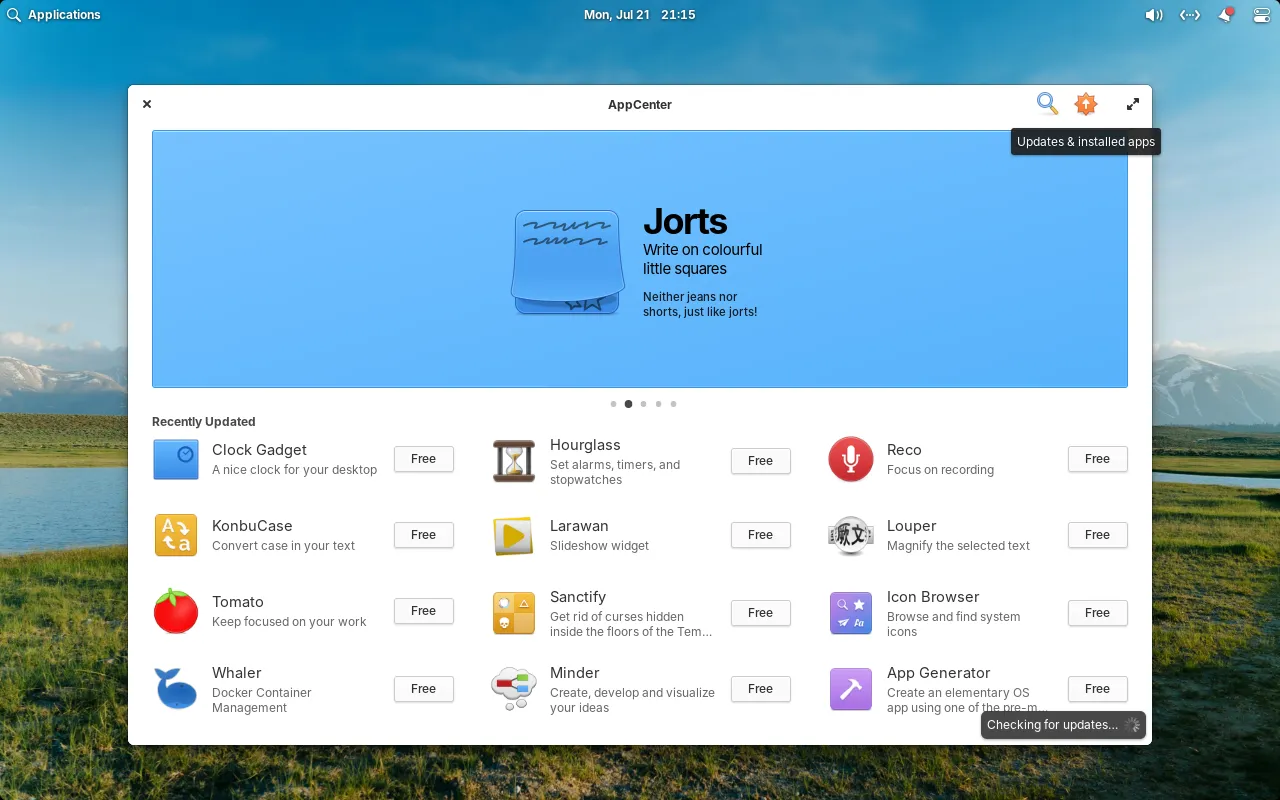1280x800 pixels.
Task: Select the third banner page dot
Action: coord(643,404)
